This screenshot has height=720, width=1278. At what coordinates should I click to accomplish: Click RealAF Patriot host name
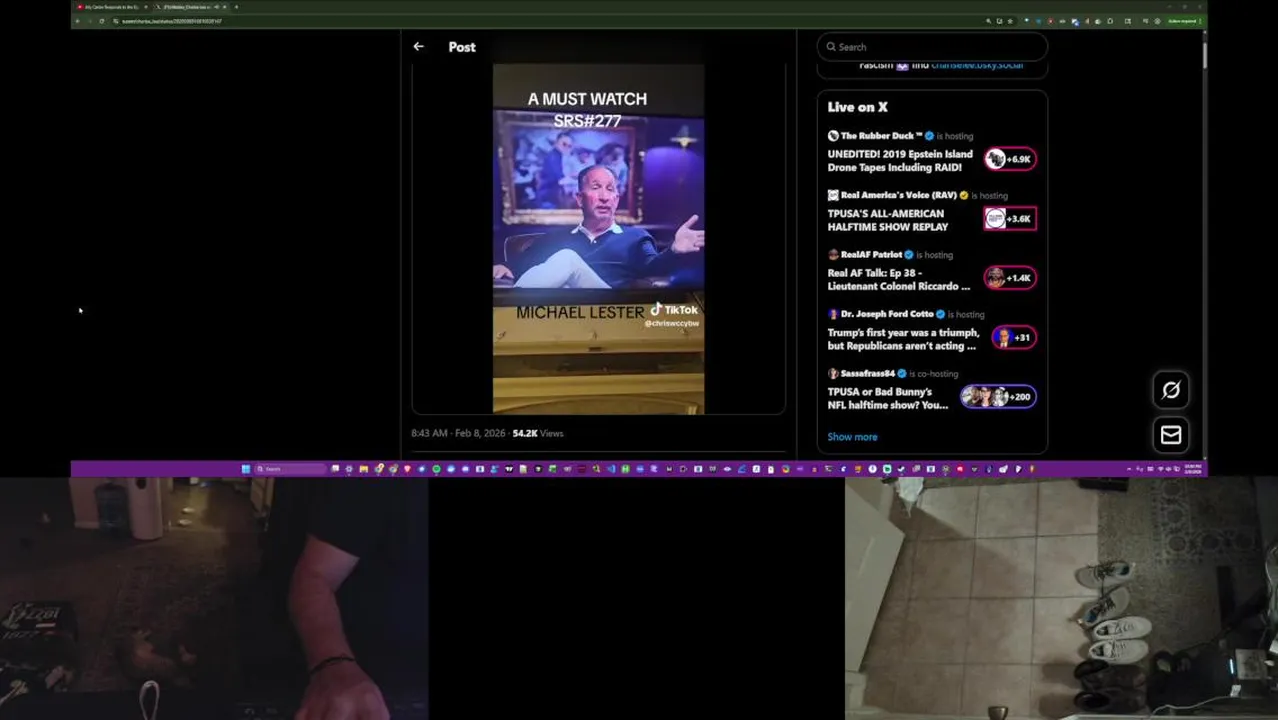[871, 255]
